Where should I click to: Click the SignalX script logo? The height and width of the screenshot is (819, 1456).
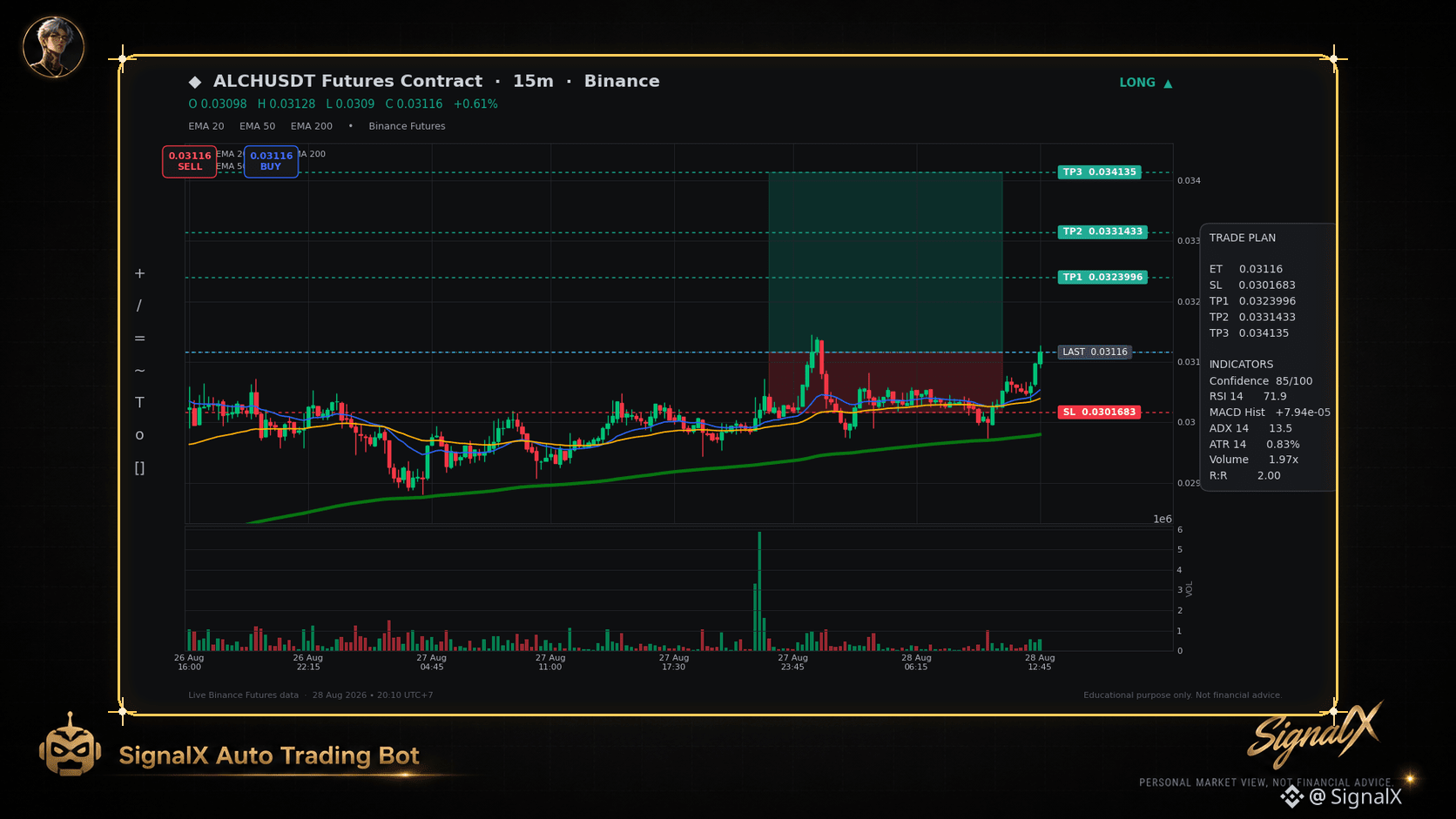1313,735
